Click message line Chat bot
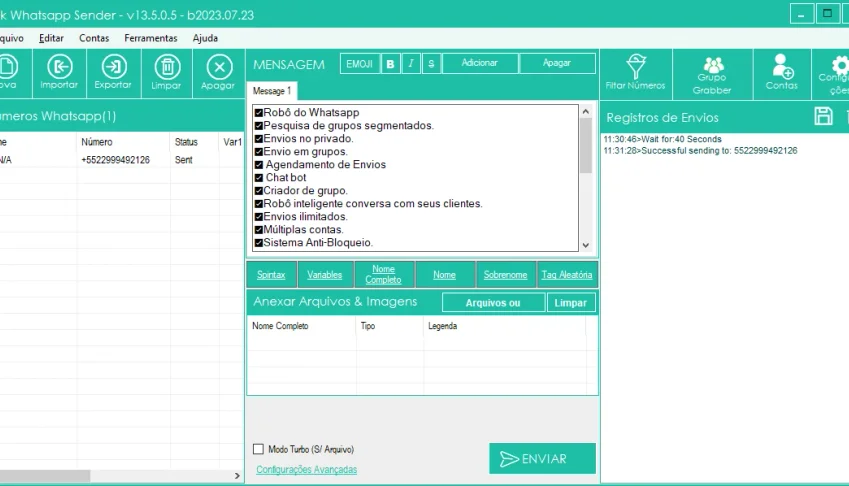Screen dimensions: 849x486 [280, 178]
